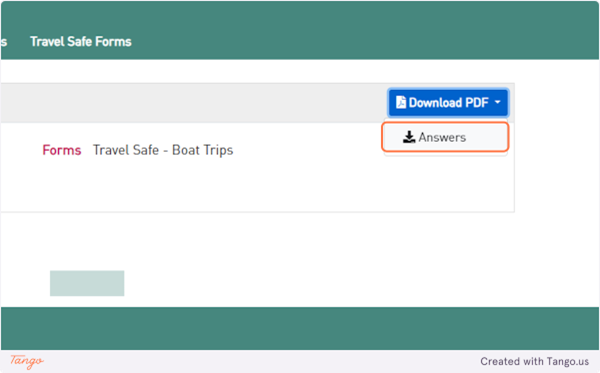This screenshot has height=373, width=600.
Task: Open the Travel Safe Forms nav item
Action: [81, 41]
